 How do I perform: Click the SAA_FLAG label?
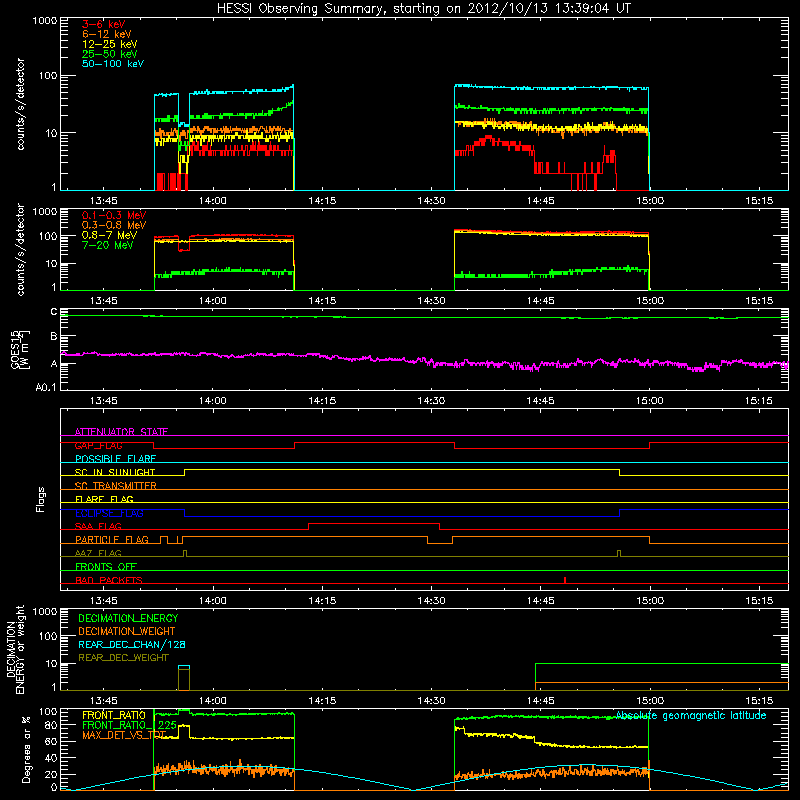98,526
